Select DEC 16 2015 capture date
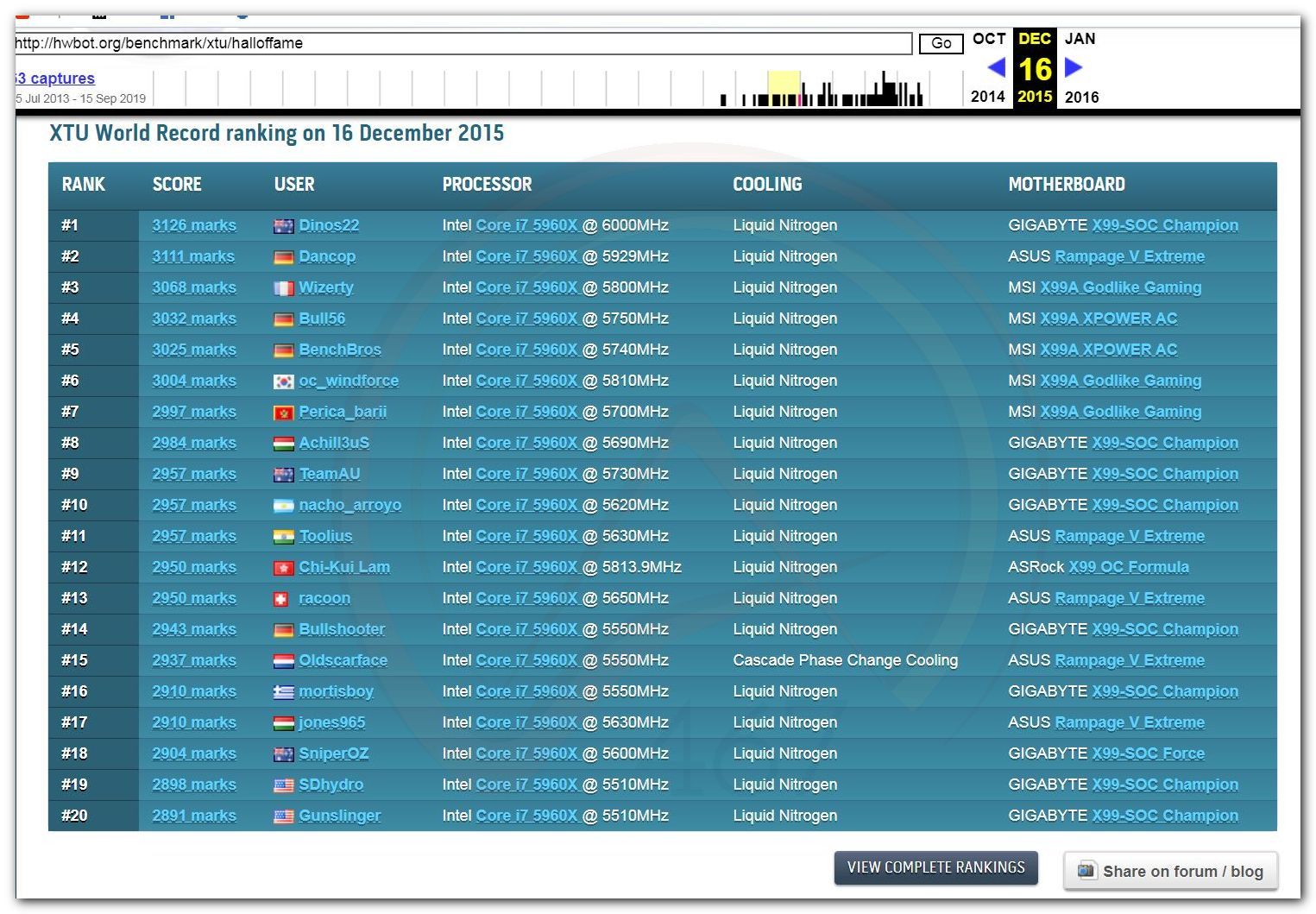The width and height of the screenshot is (1316, 914). point(1035,67)
